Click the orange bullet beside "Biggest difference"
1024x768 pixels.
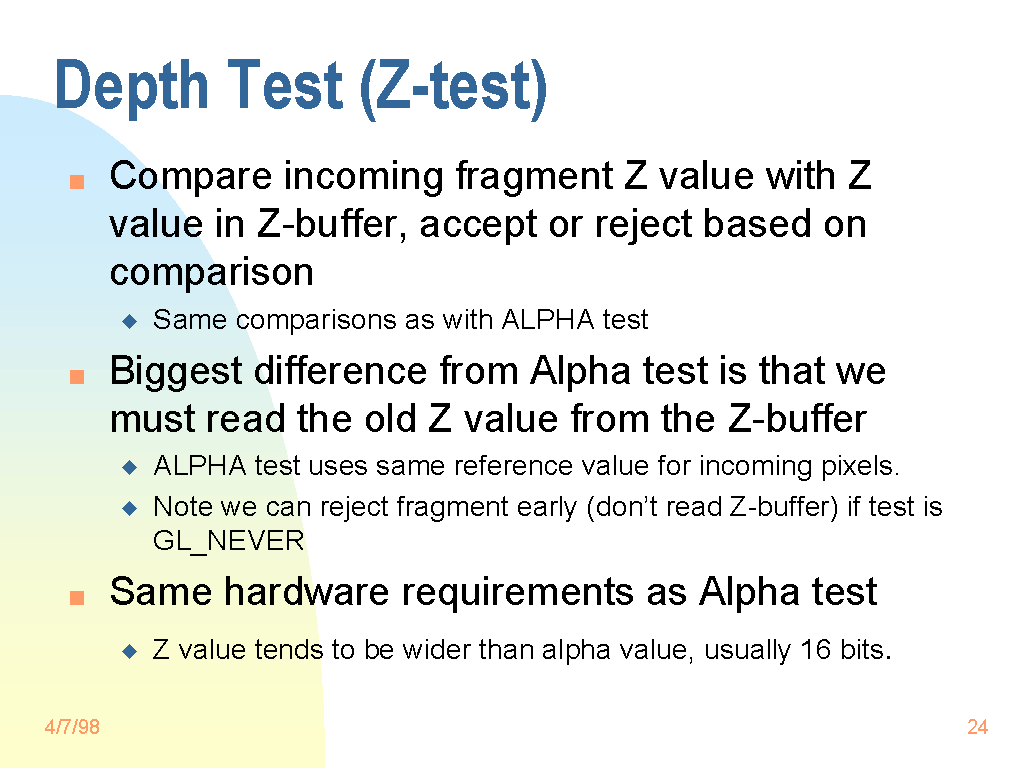(x=76, y=378)
